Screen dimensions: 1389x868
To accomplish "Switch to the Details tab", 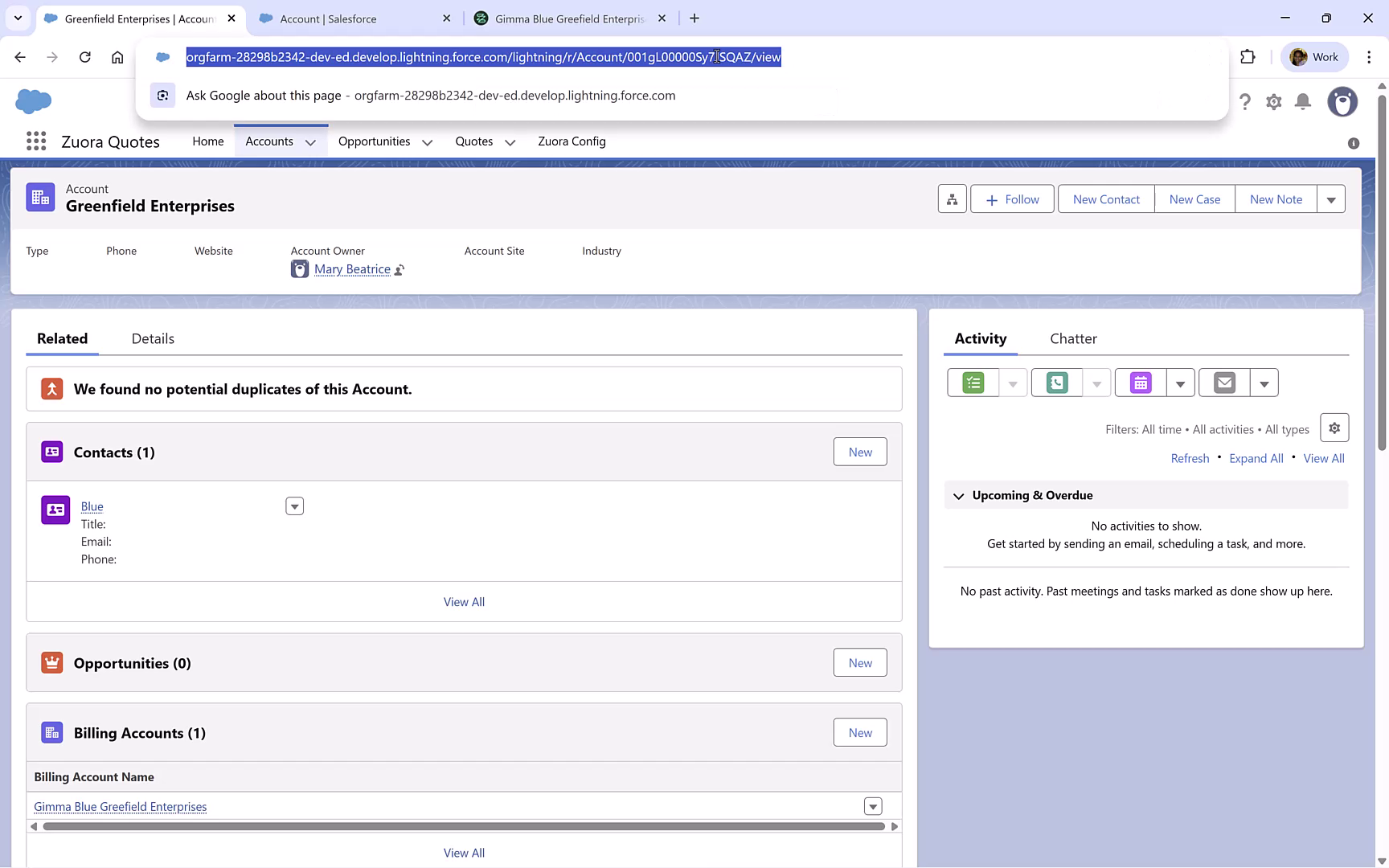I will click(152, 338).
